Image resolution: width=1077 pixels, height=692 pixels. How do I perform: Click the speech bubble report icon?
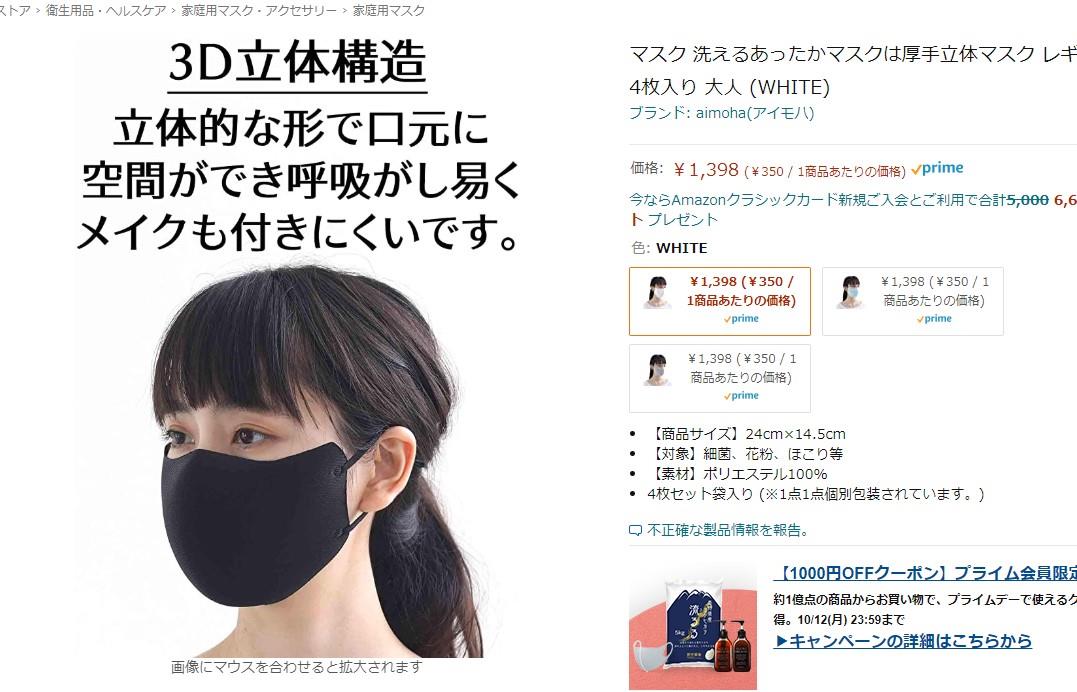[635, 531]
